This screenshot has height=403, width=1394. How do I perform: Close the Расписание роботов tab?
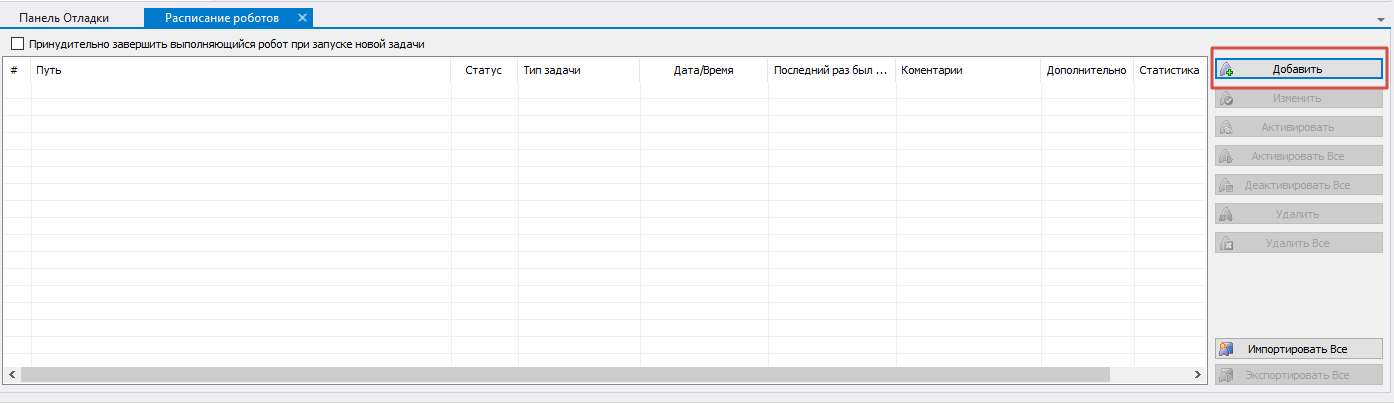(x=302, y=18)
